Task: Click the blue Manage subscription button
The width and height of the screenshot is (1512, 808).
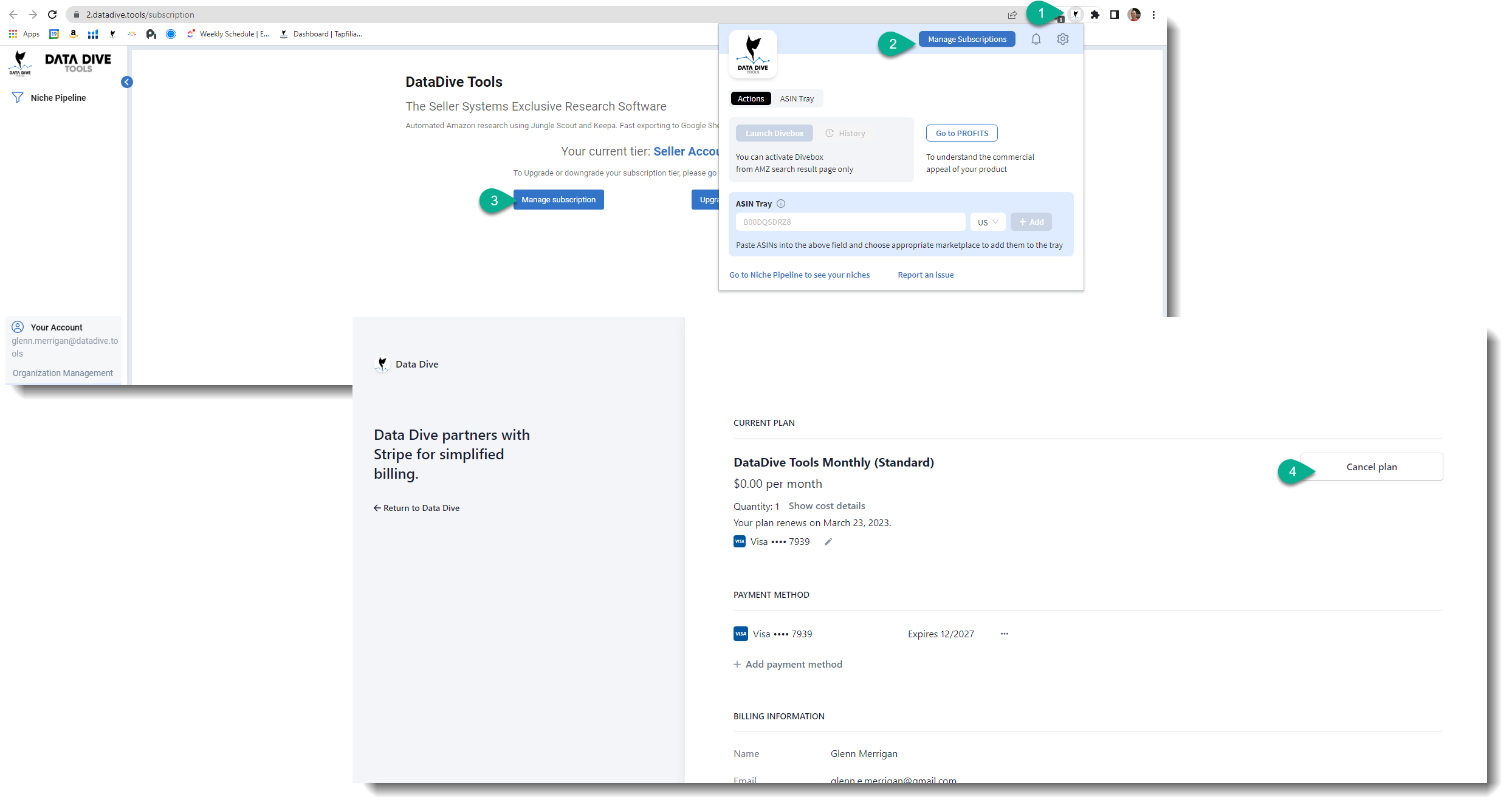Action: tap(558, 200)
